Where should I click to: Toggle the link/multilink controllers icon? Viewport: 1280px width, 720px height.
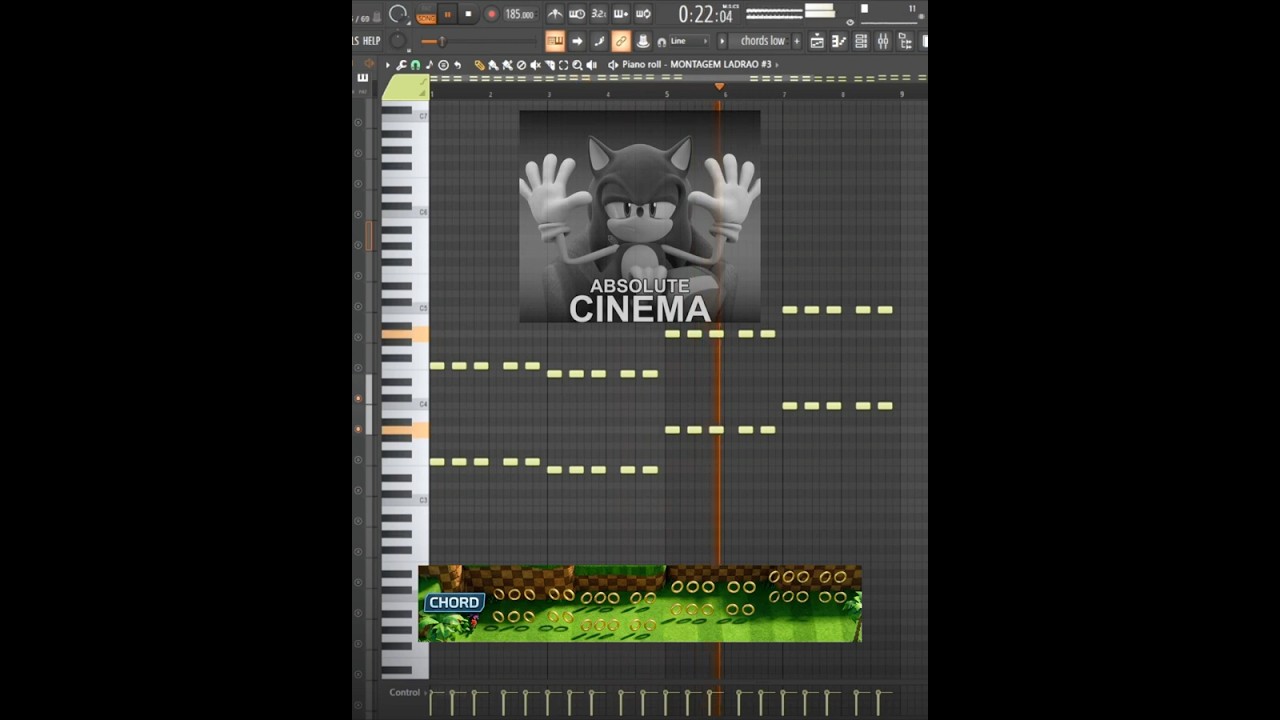click(x=621, y=41)
